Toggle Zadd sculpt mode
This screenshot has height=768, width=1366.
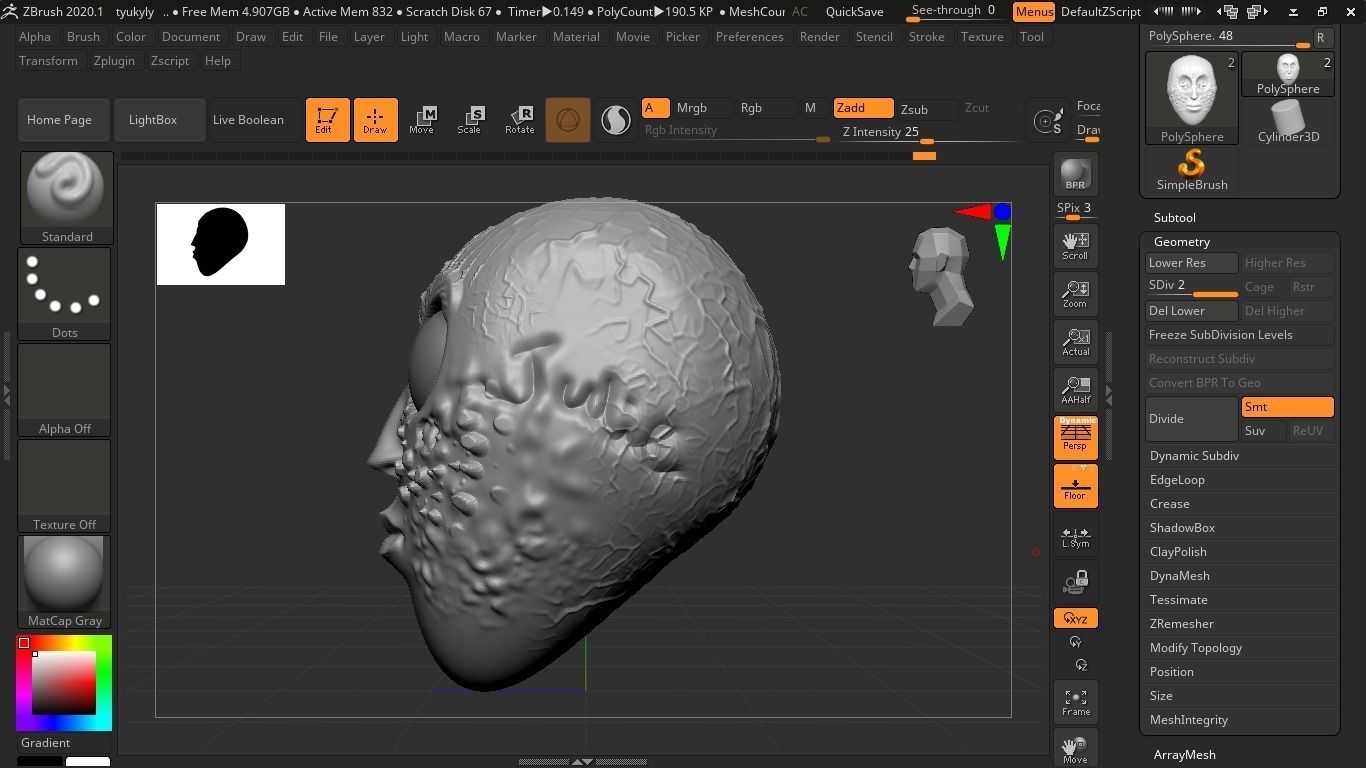pos(864,108)
